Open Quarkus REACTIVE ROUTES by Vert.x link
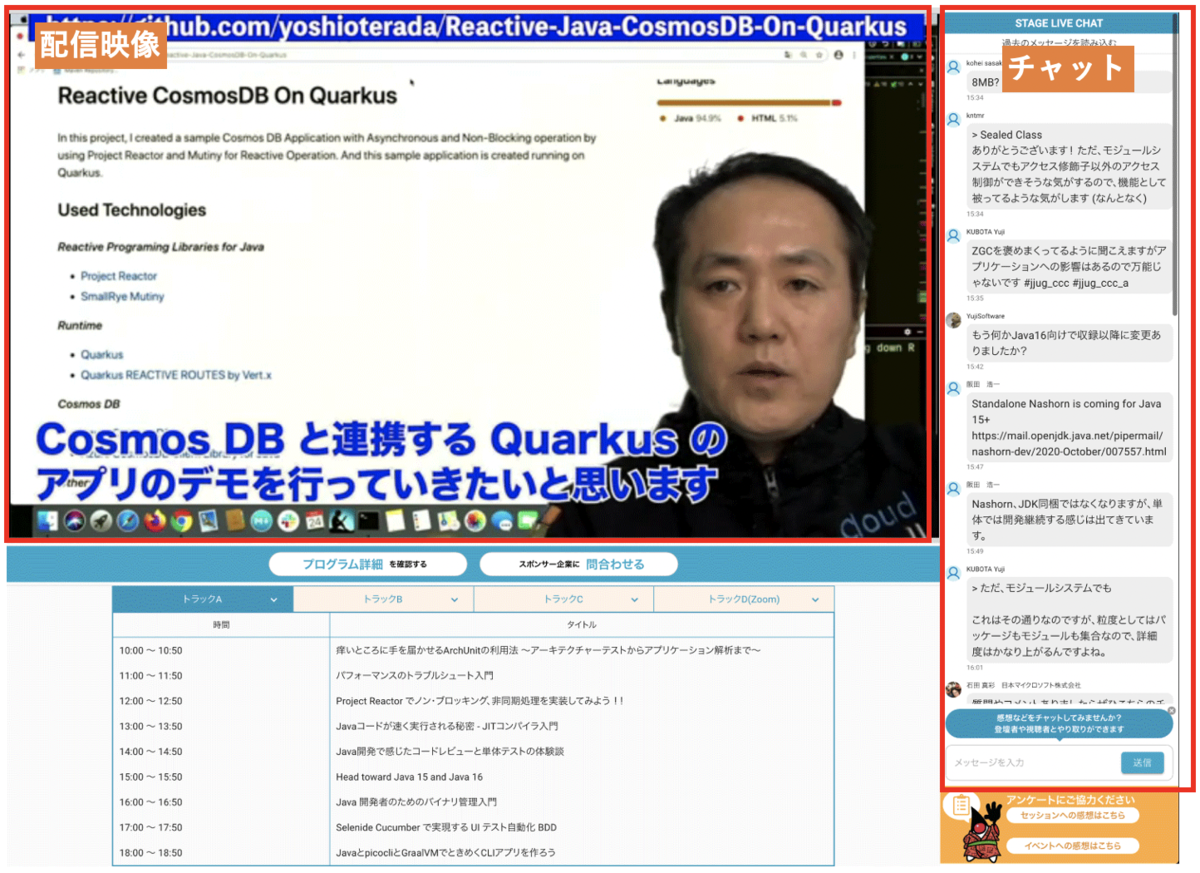The width and height of the screenshot is (1200, 873). pos(176,376)
